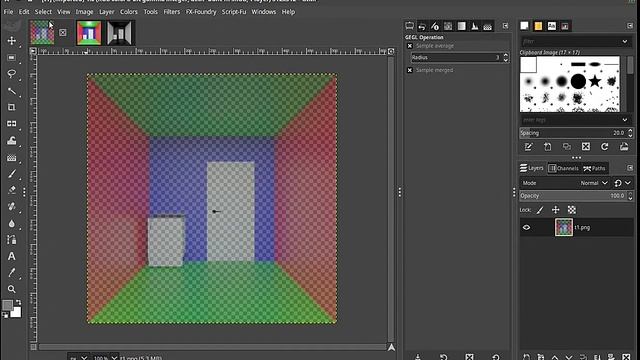
Task: Open the FX-Foundry menu
Action: pos(201,12)
